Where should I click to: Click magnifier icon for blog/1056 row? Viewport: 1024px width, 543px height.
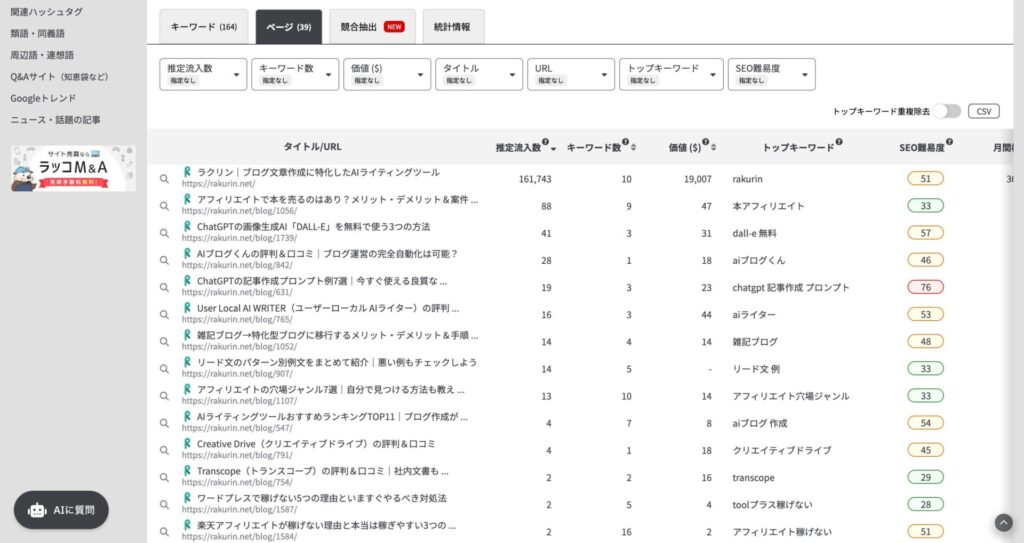pyautogui.click(x=164, y=206)
